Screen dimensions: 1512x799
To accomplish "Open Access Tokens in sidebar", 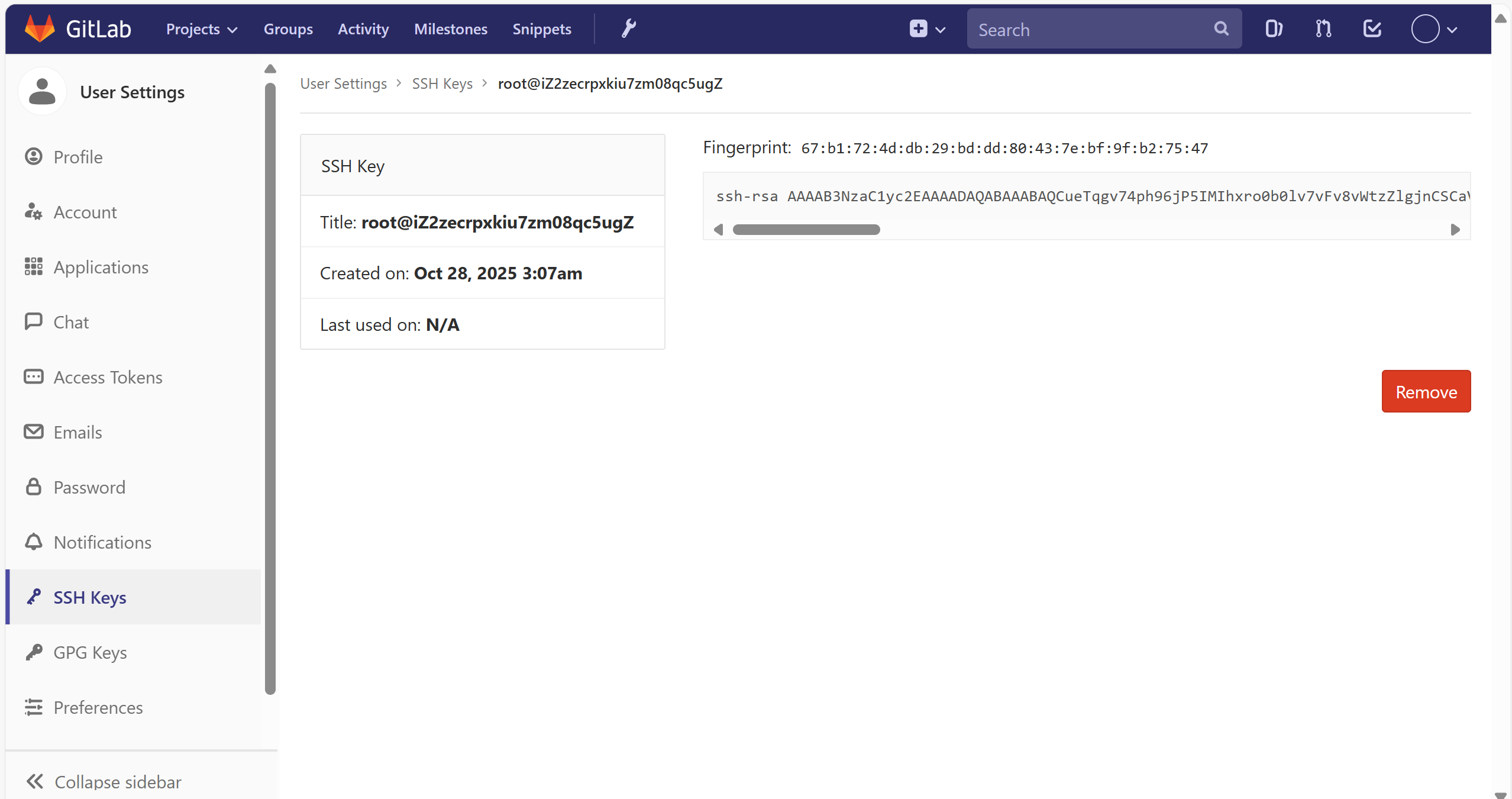I will point(108,377).
